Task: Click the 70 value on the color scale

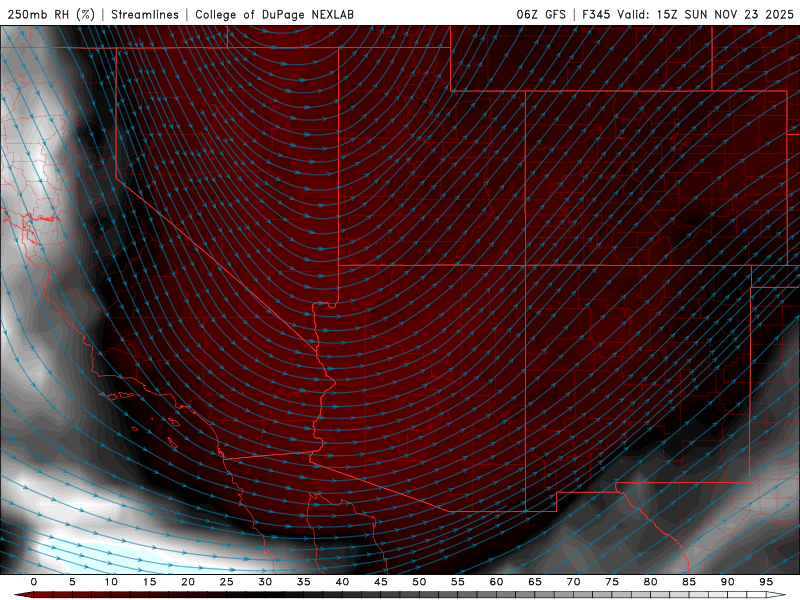Action: pos(573,582)
